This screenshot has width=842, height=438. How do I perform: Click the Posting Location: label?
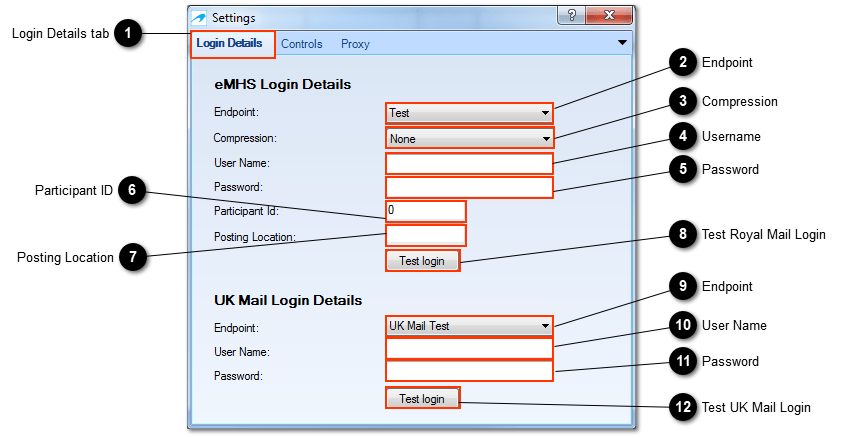coord(255,237)
